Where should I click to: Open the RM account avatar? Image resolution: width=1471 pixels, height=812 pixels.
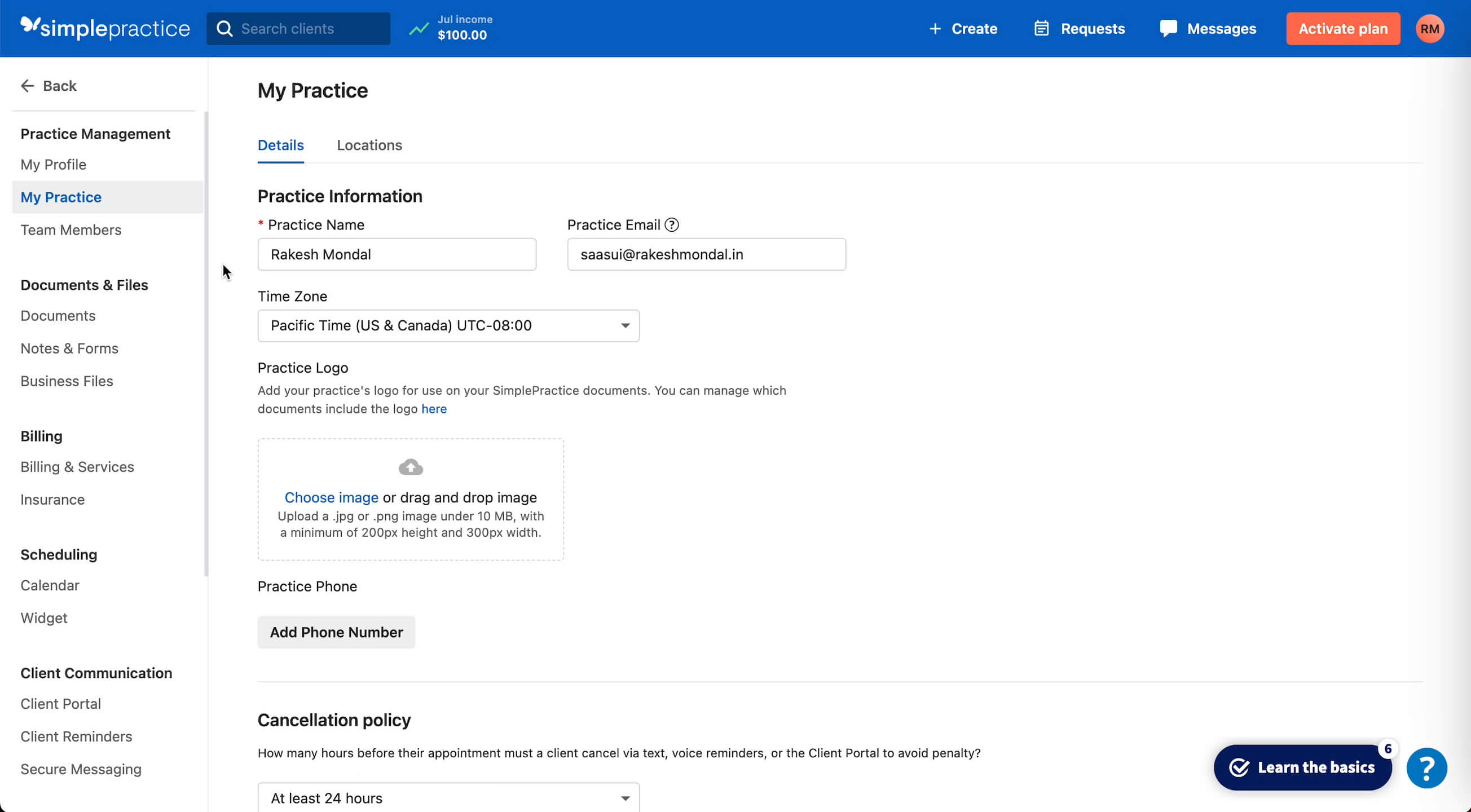(1429, 29)
